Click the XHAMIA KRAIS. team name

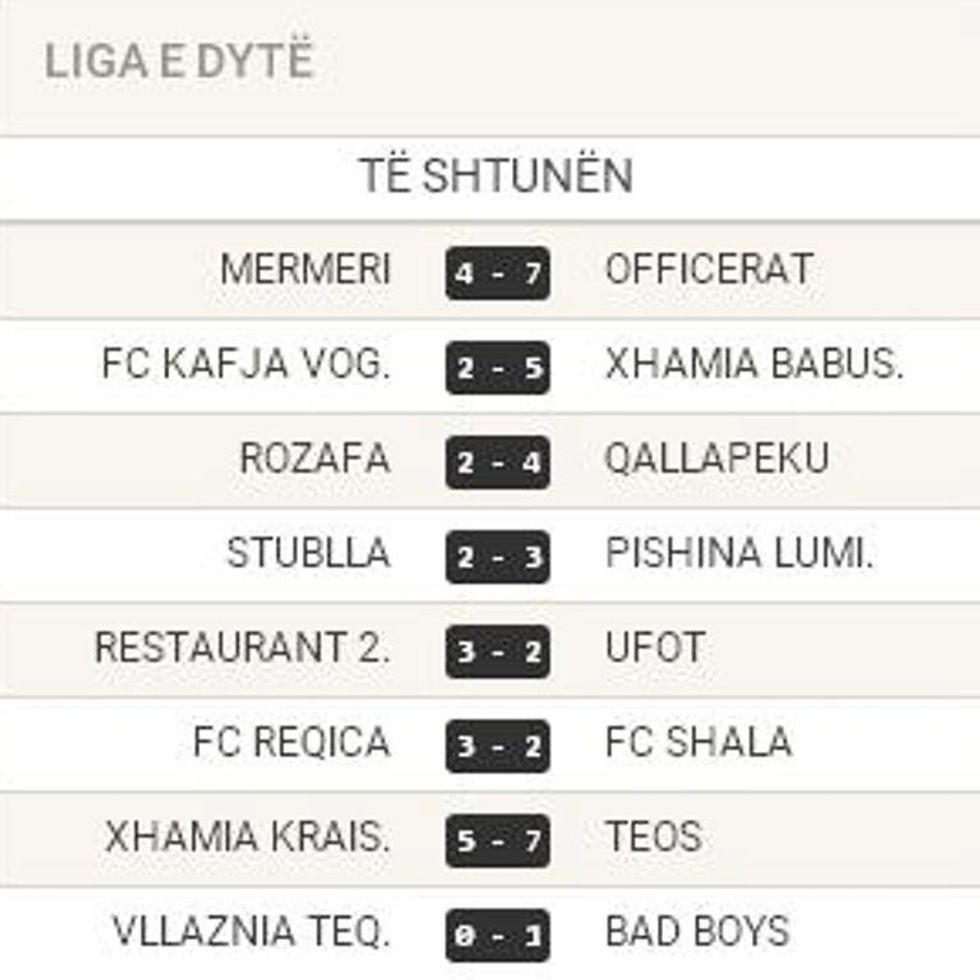tap(247, 837)
